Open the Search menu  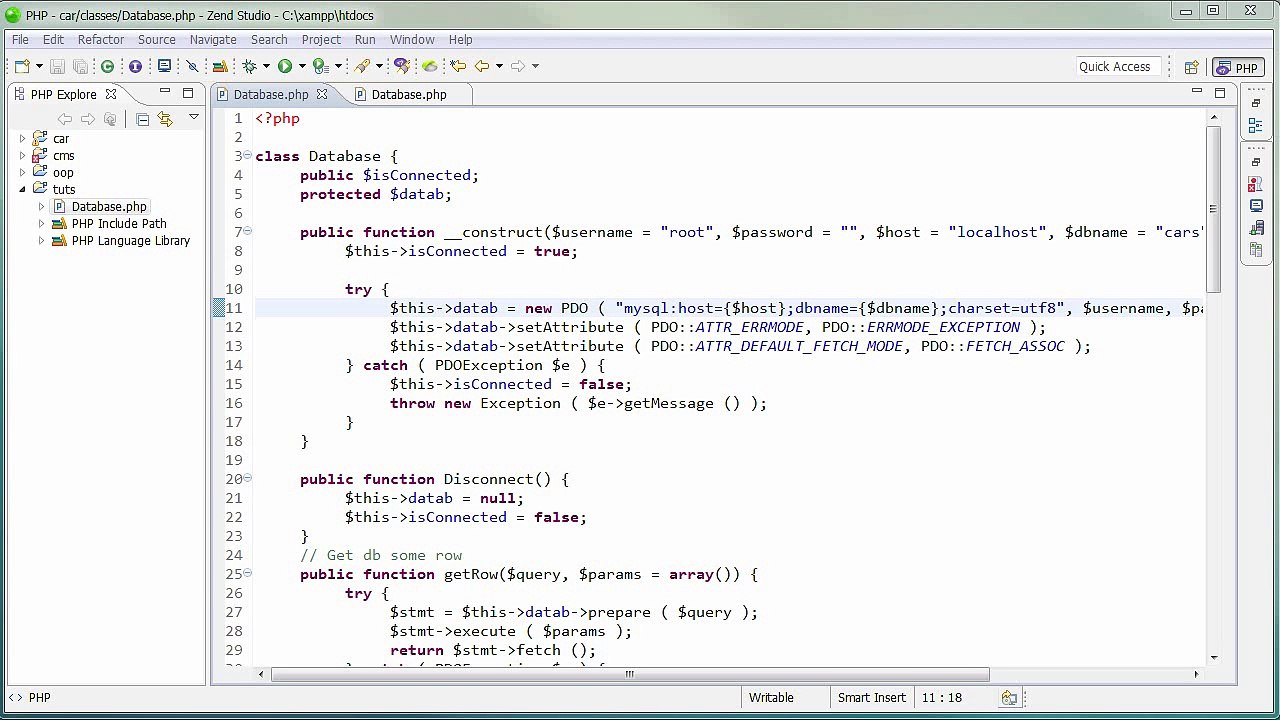tap(269, 40)
